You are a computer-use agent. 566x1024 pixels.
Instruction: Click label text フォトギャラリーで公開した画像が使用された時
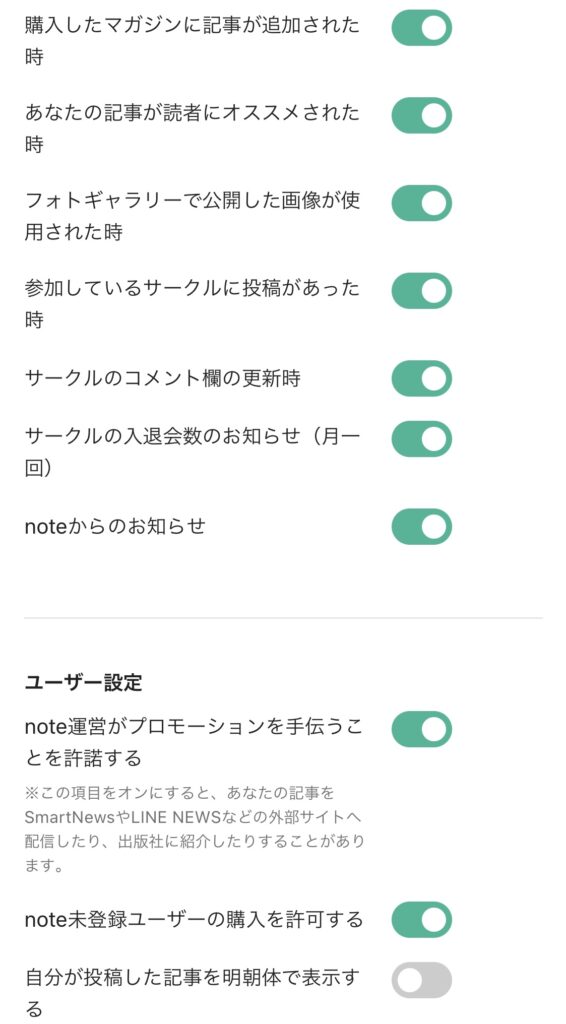tap(192, 216)
